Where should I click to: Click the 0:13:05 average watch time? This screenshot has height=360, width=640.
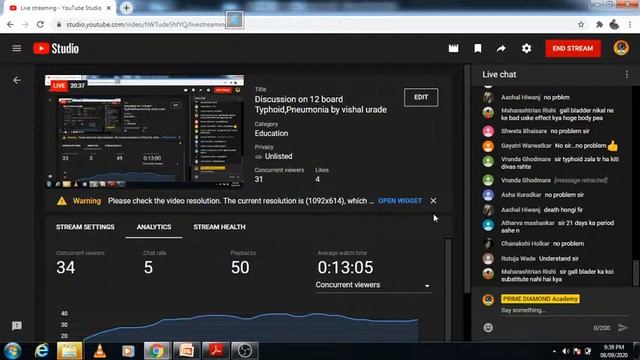click(x=345, y=268)
